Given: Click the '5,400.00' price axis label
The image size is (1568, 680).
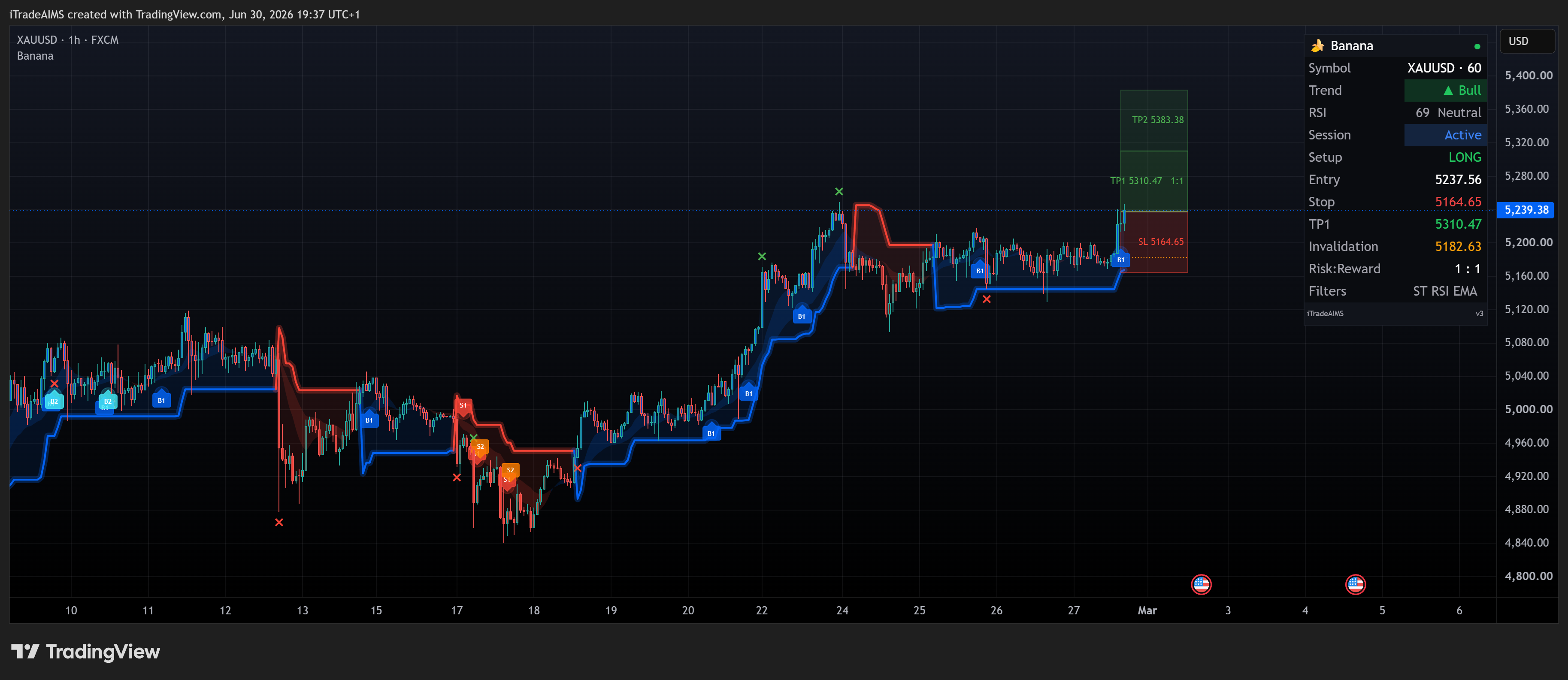Looking at the screenshot, I should pos(1529,76).
